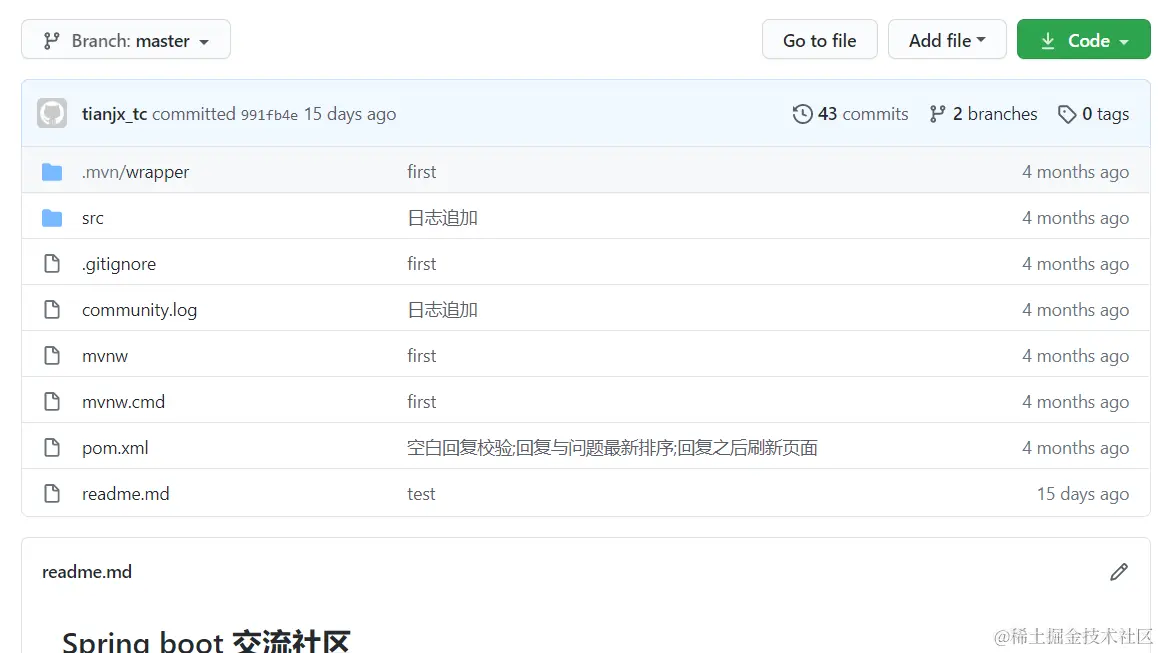Open commit hash 991fb4e
Screen dimensions: 1160x653
(x=269, y=115)
